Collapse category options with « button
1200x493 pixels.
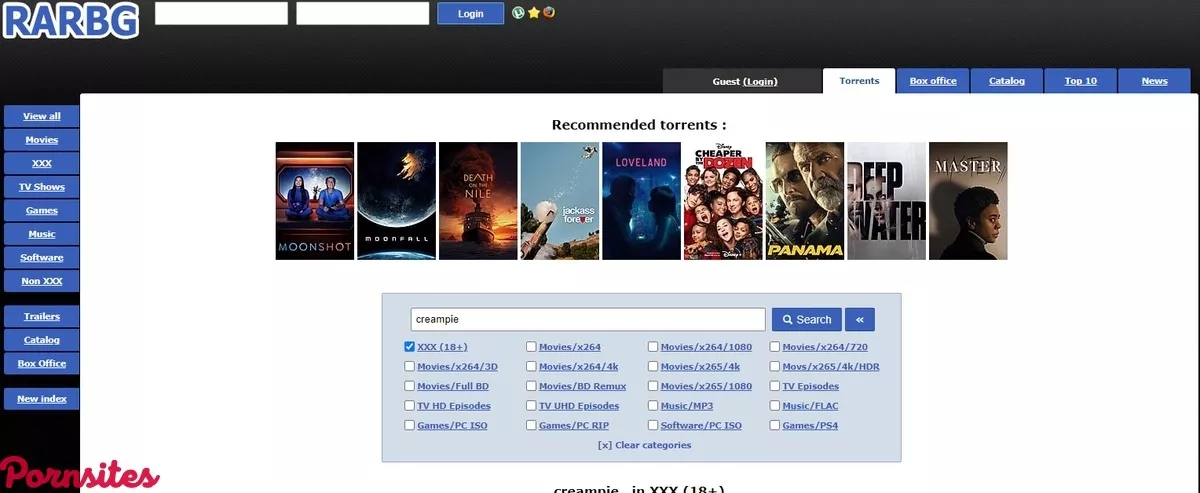pos(860,319)
